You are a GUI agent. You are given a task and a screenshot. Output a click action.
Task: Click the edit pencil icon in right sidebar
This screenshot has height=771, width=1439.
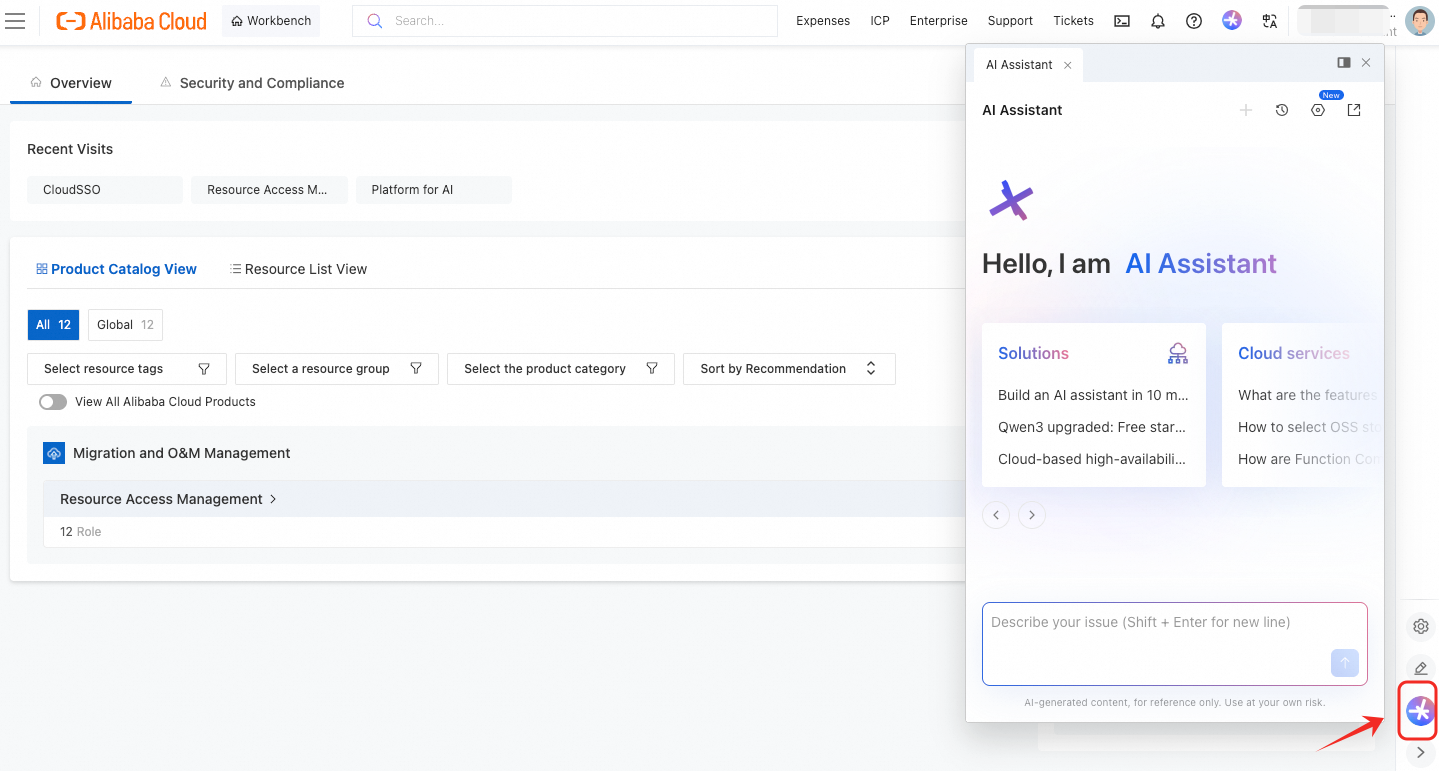(x=1421, y=668)
